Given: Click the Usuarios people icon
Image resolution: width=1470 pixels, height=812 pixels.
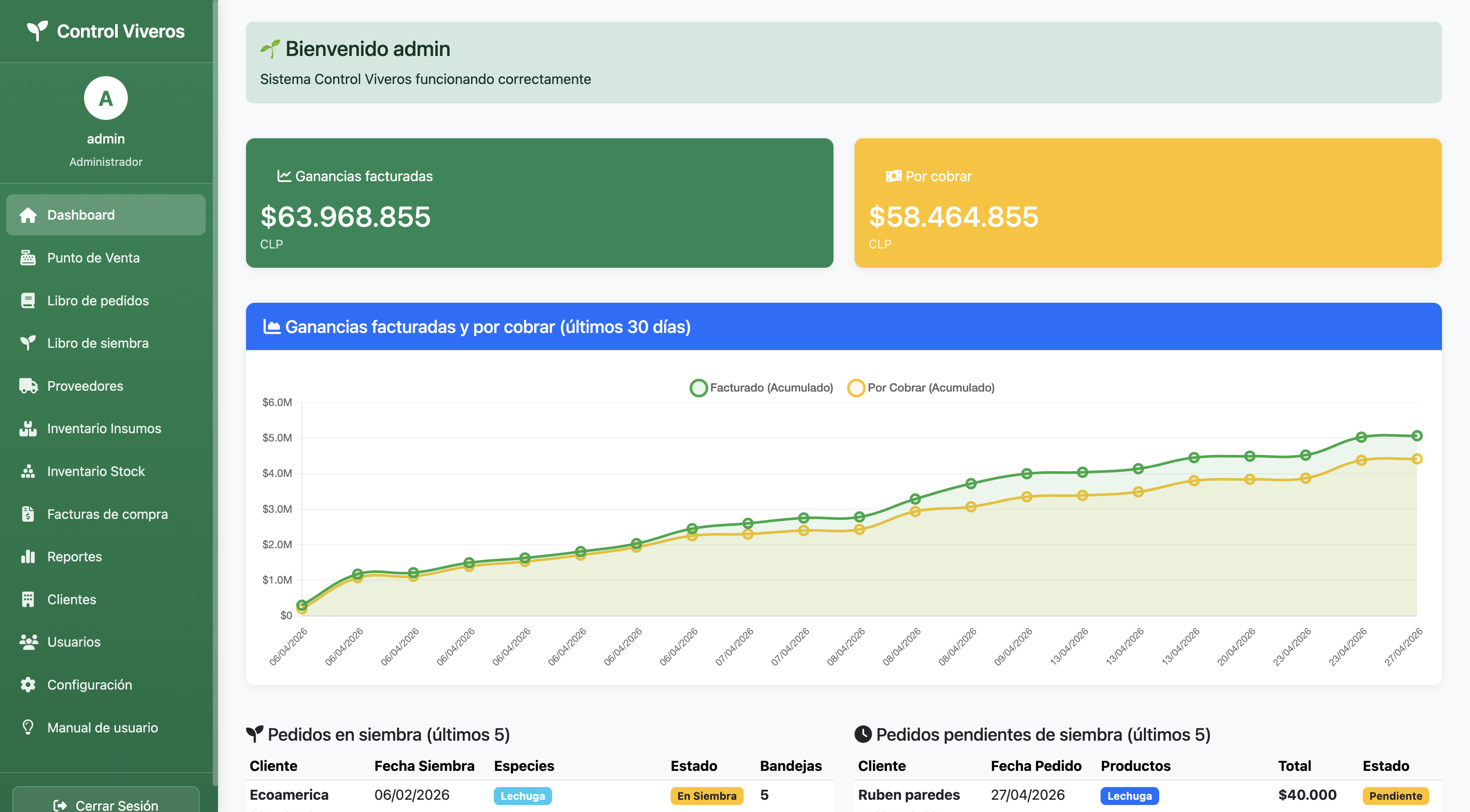Looking at the screenshot, I should [28, 642].
